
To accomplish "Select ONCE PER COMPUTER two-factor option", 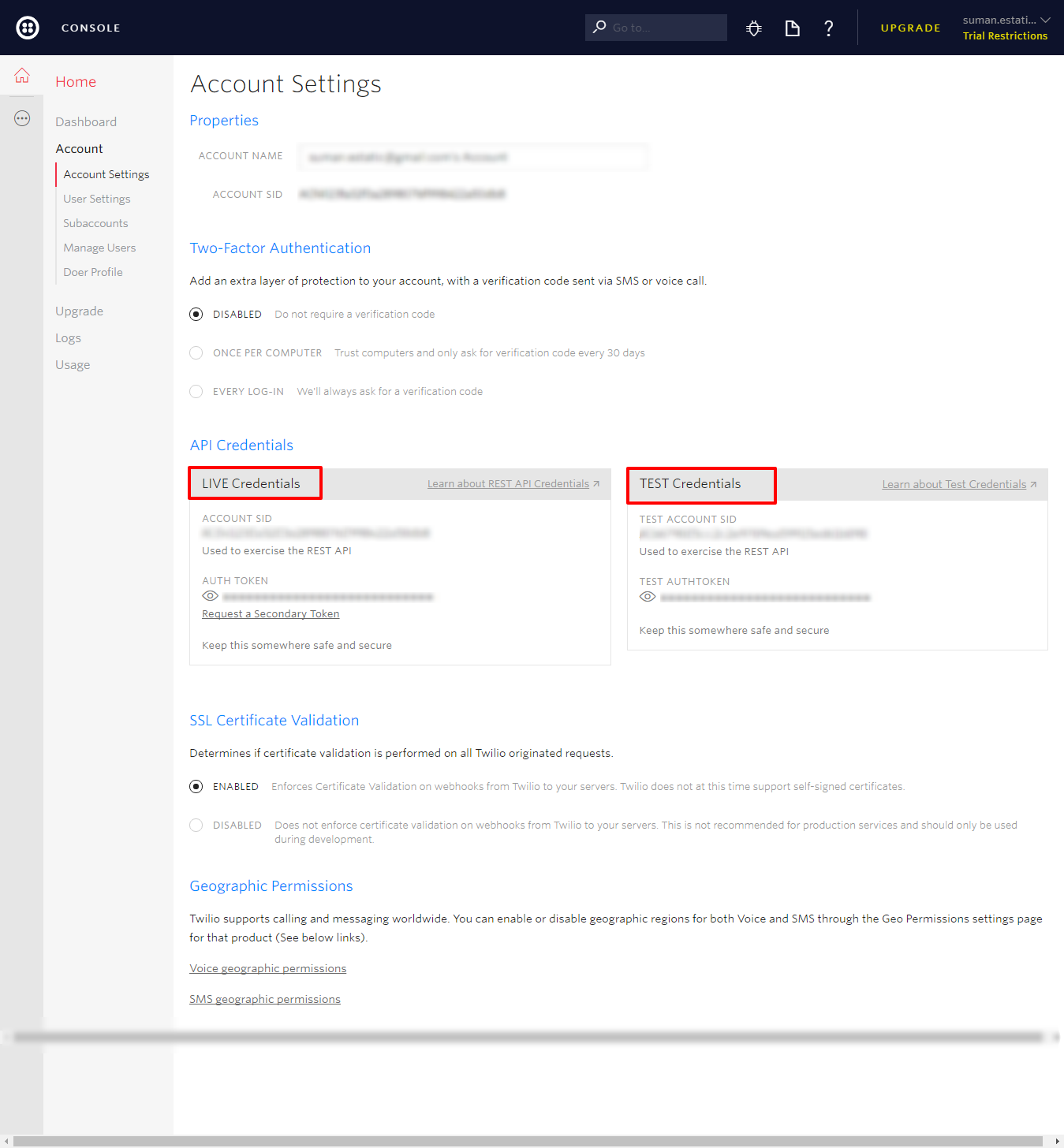I will click(x=196, y=352).
